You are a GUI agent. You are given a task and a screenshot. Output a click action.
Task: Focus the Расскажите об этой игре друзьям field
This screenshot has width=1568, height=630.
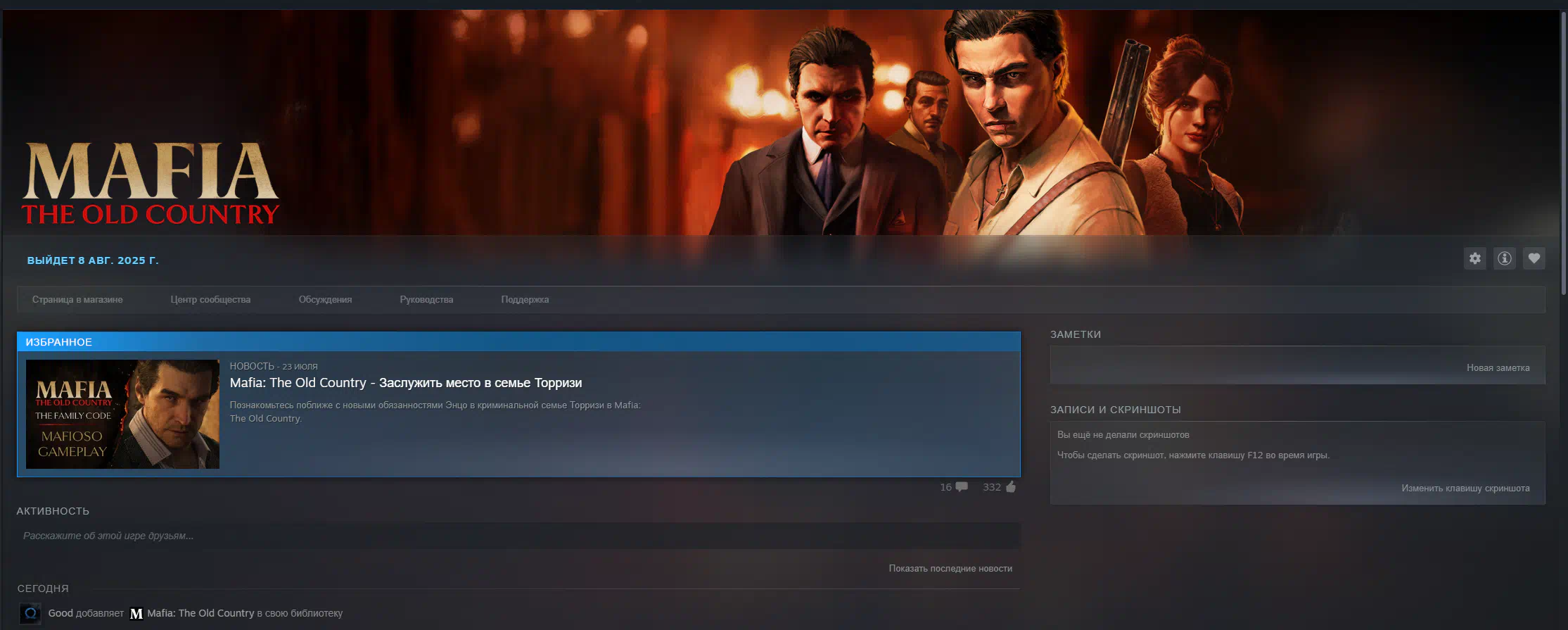pos(518,536)
